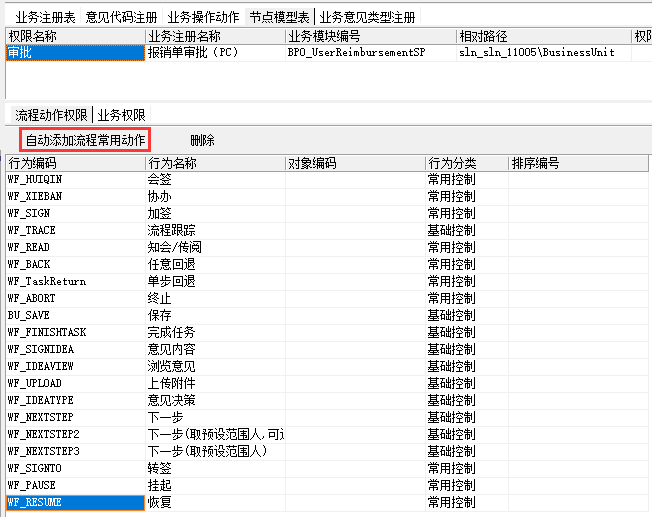The width and height of the screenshot is (652, 517).
Task: Click the 会签 behavior name cell
Action: pyautogui.click(x=215, y=179)
